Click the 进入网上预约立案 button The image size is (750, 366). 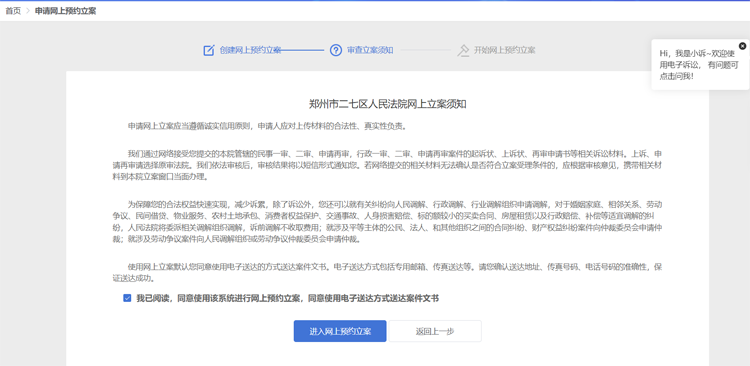point(340,331)
